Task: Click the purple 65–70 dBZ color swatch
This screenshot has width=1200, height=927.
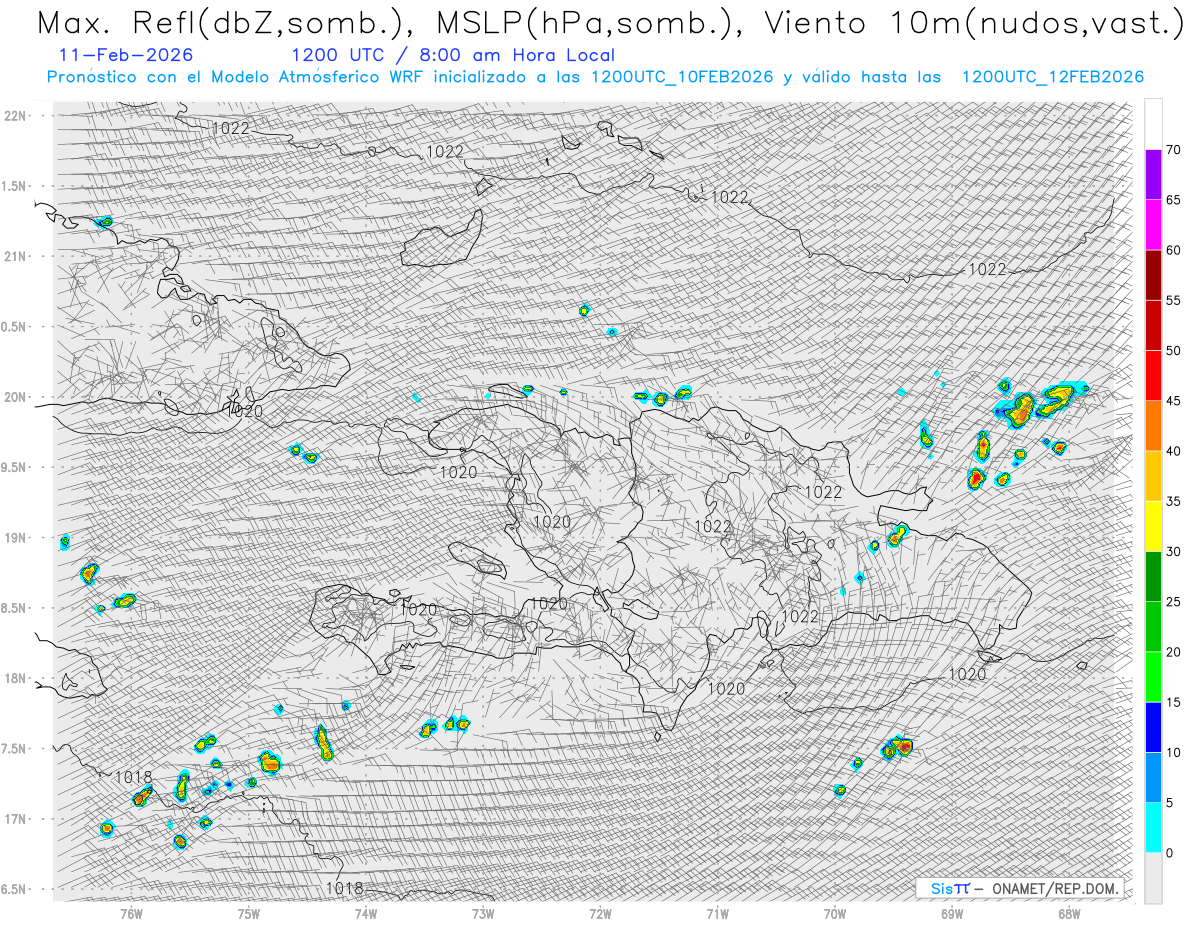Action: coord(1153,175)
